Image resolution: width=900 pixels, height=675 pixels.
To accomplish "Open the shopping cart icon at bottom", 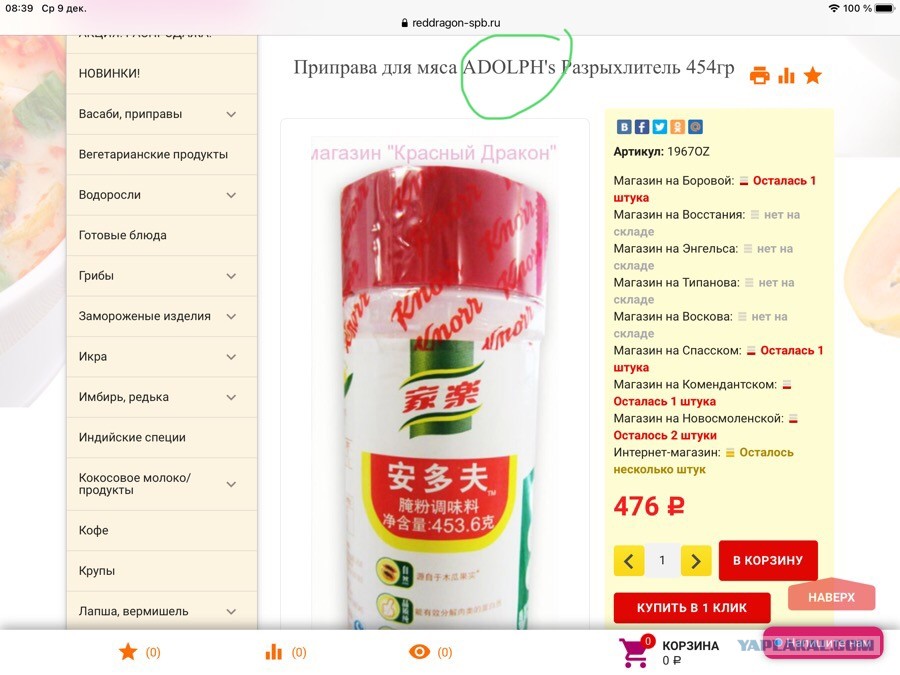I will point(635,653).
